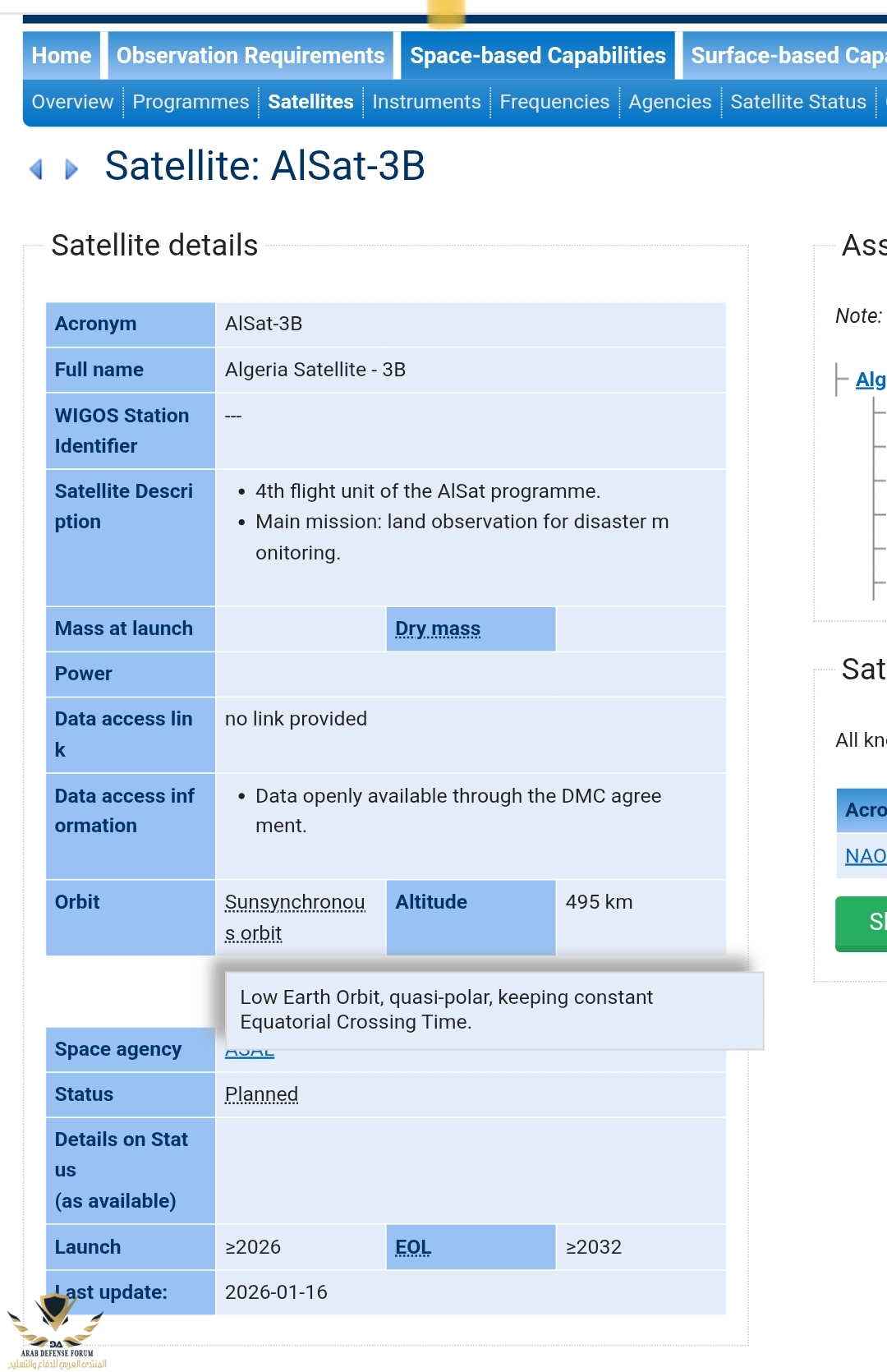The image size is (887, 1372).
Task: Dismiss the Equatorial Crossing Time tooltip
Action: point(492,1010)
